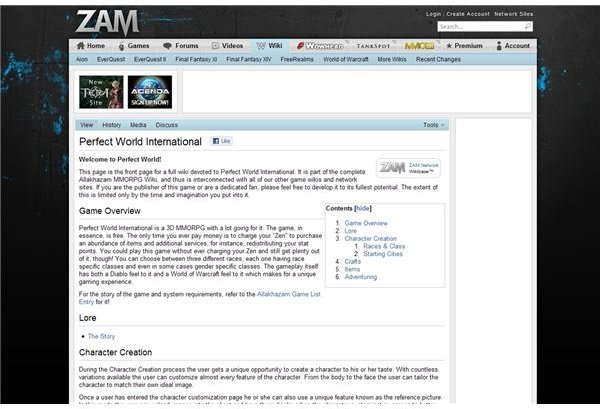Screen dimensions: 600x409
Task: Open the World of Warcraft wiki
Action: (x=346, y=59)
